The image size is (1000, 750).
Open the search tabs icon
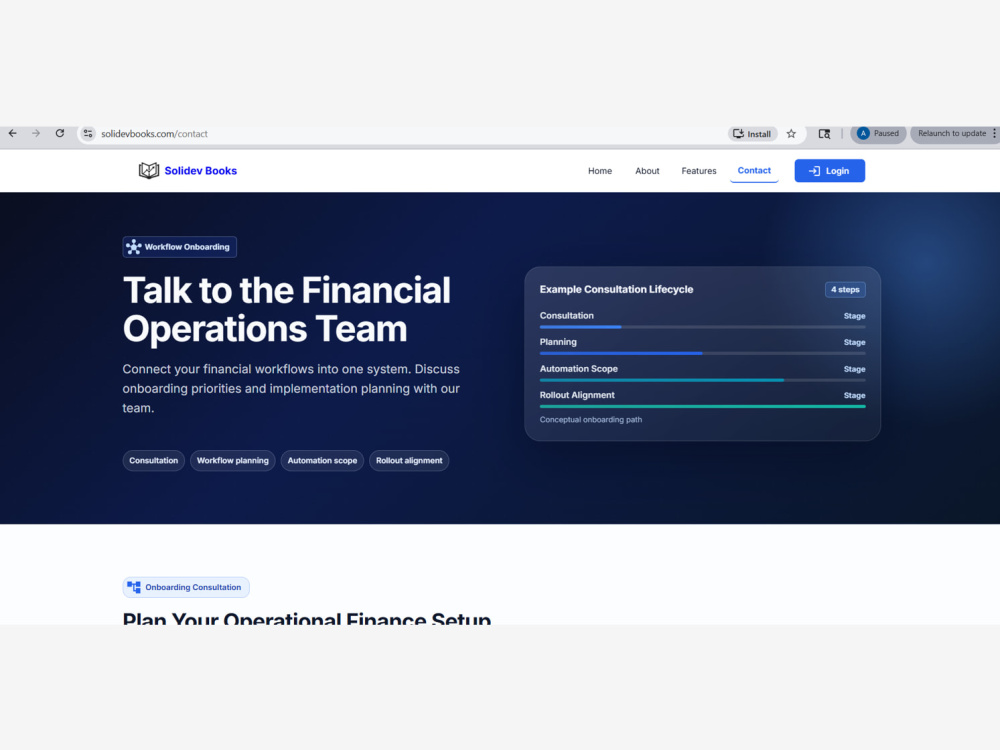pyautogui.click(x=824, y=134)
